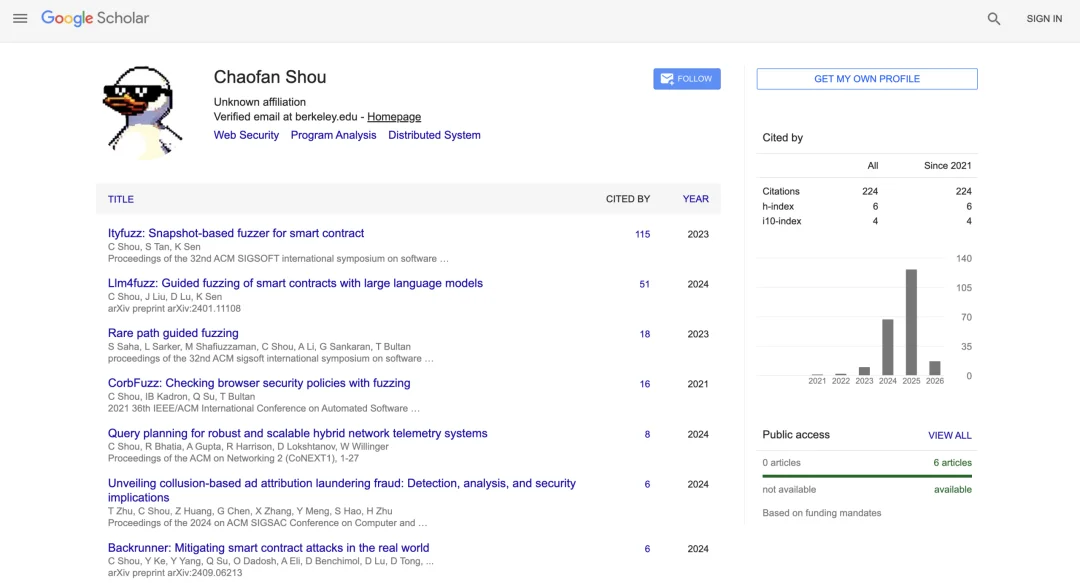Sort publications by TITLE column header
The width and height of the screenshot is (1080, 583).
[121, 199]
